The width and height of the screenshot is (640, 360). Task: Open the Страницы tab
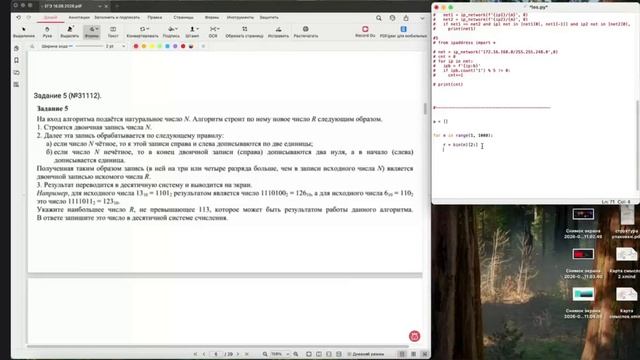tap(183, 18)
